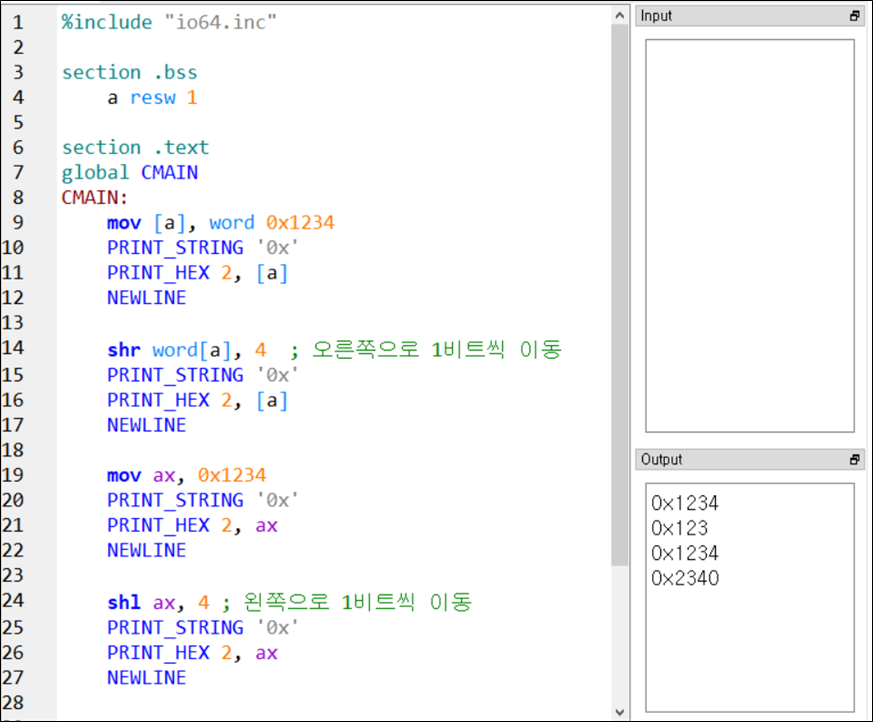Click line number 28 in the gutter
873x722 pixels.
(x=13, y=703)
